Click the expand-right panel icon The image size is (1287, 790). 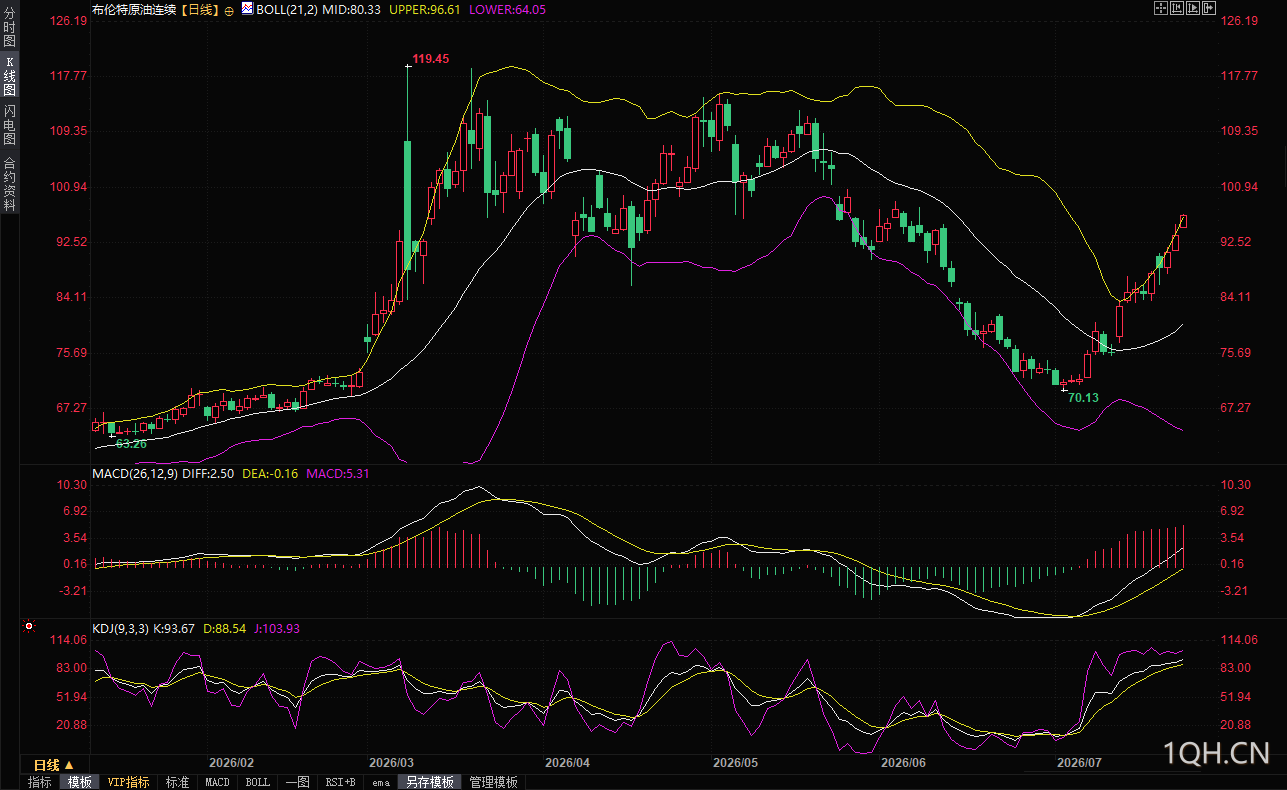(1209, 8)
